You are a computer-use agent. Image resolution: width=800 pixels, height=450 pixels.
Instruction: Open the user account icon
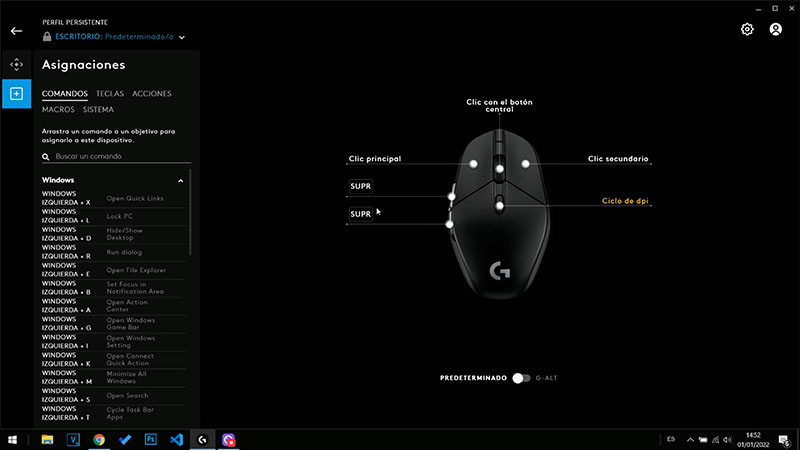pos(776,29)
